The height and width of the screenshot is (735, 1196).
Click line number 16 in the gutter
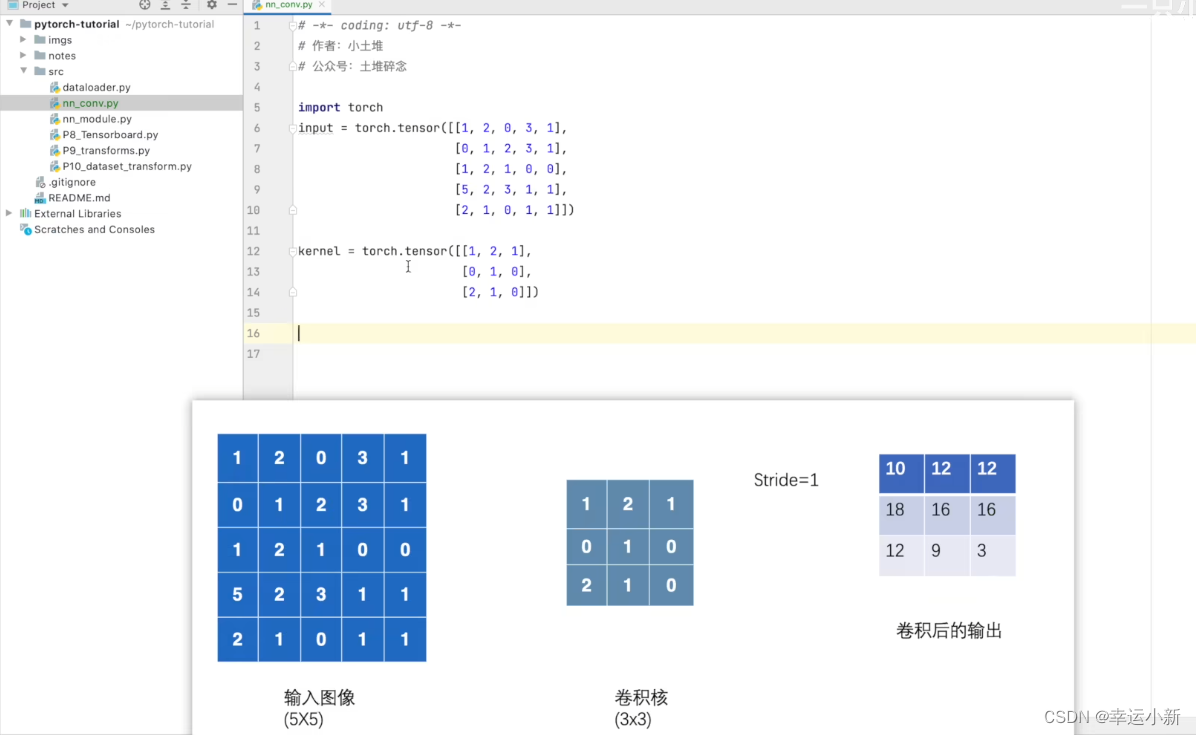253,333
